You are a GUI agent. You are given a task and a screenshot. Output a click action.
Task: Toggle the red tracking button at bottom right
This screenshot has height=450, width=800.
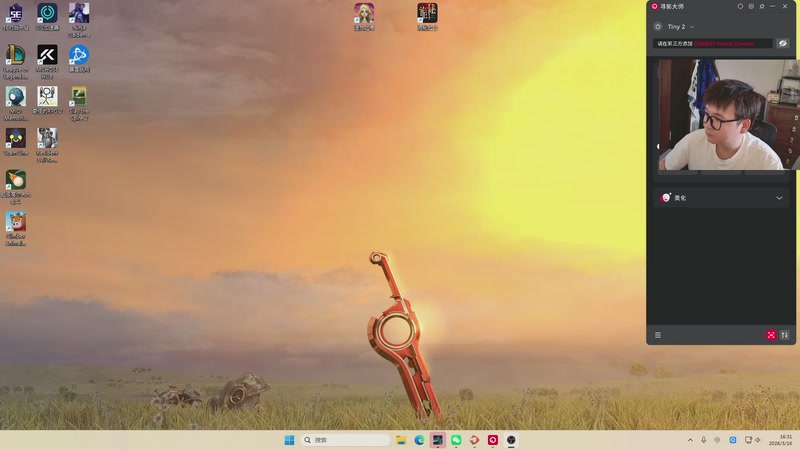(771, 335)
